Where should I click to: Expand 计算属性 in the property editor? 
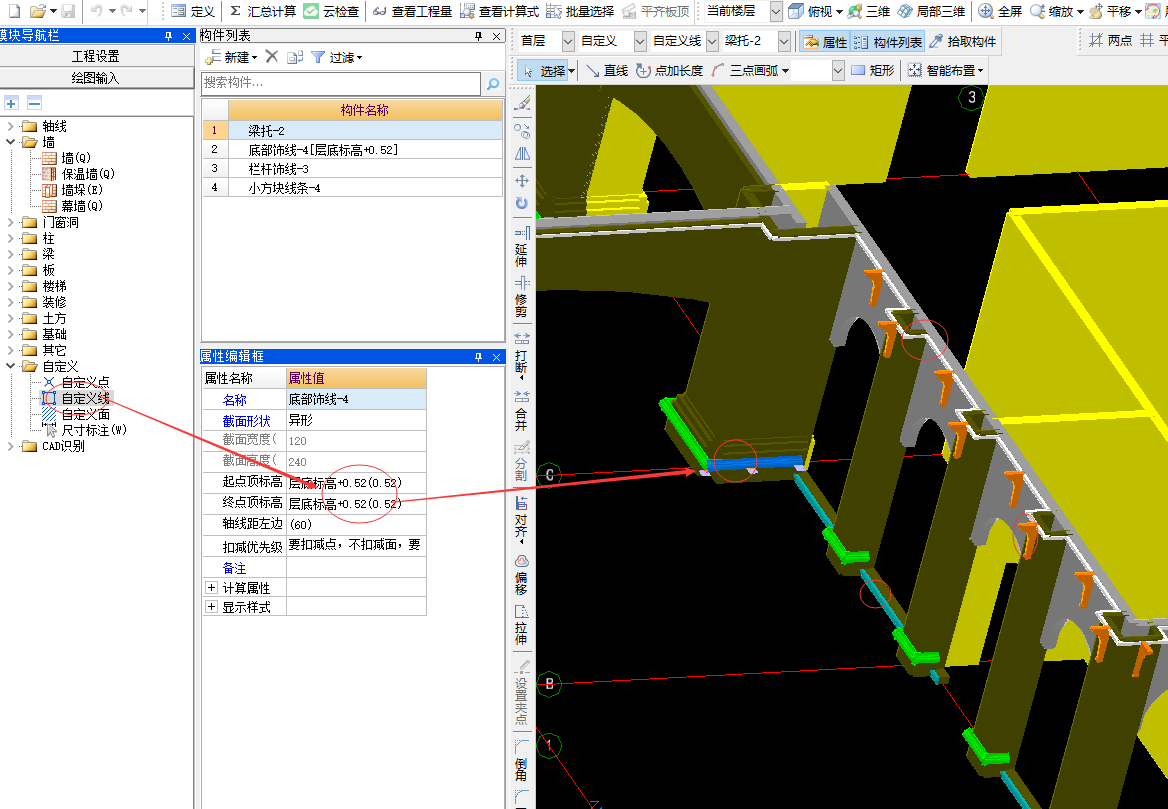[x=212, y=588]
